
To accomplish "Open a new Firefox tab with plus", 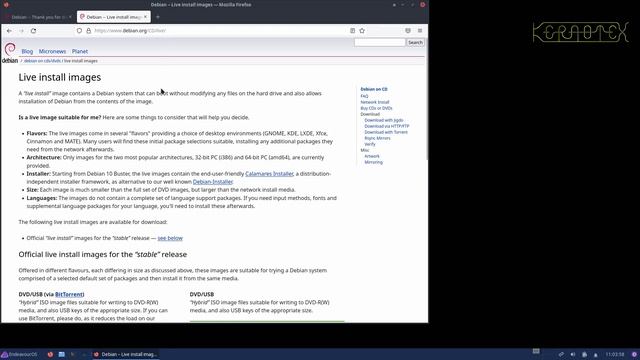I will (x=158, y=17).
